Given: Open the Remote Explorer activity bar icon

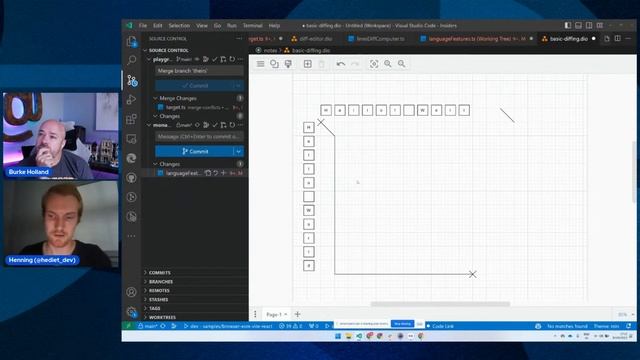Looking at the screenshot, I should click(131, 139).
